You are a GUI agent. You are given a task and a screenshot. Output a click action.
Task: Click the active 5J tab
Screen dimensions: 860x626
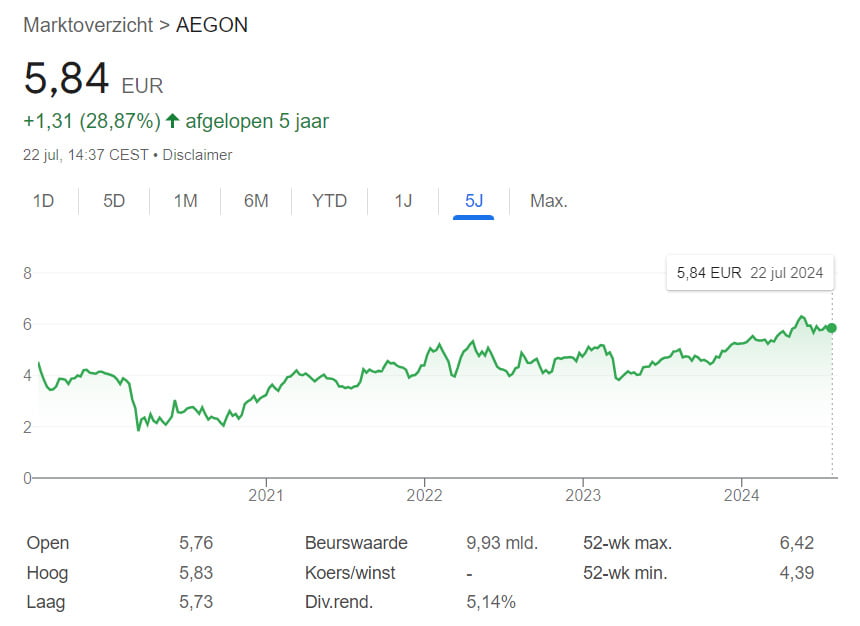pyautogui.click(x=473, y=201)
